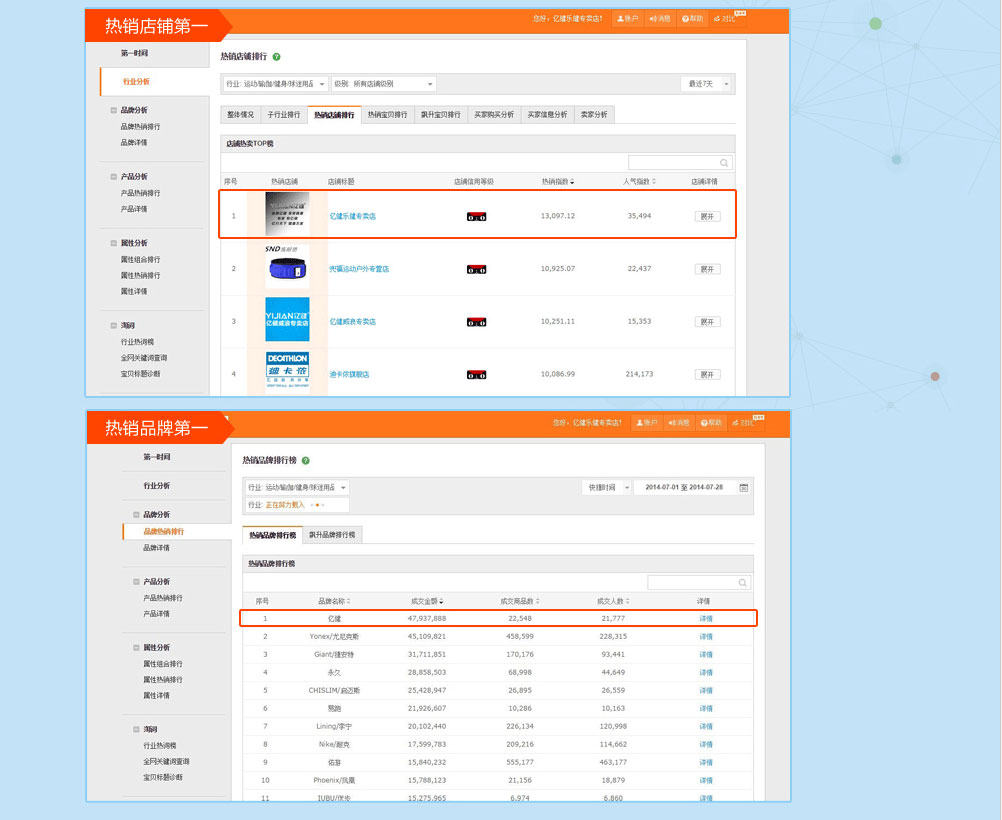The height and width of the screenshot is (820, 1002).
Task: Sort shops by the 人气指数 column arrow
Action: tap(654, 182)
